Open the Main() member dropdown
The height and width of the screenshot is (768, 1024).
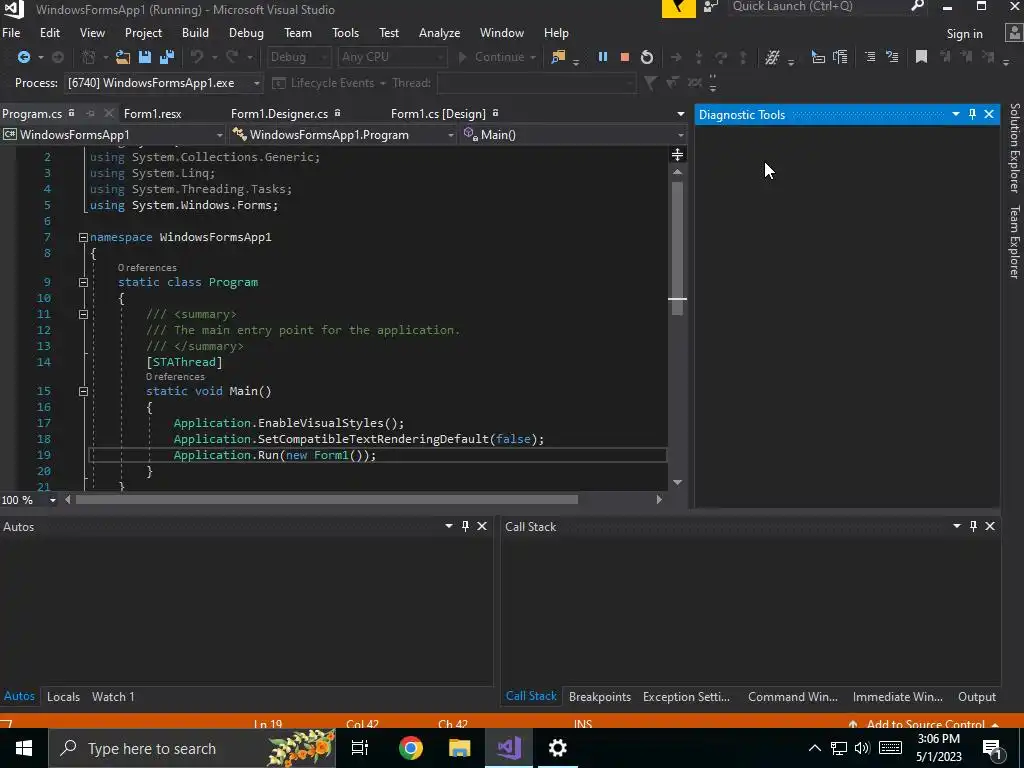pyautogui.click(x=573, y=135)
